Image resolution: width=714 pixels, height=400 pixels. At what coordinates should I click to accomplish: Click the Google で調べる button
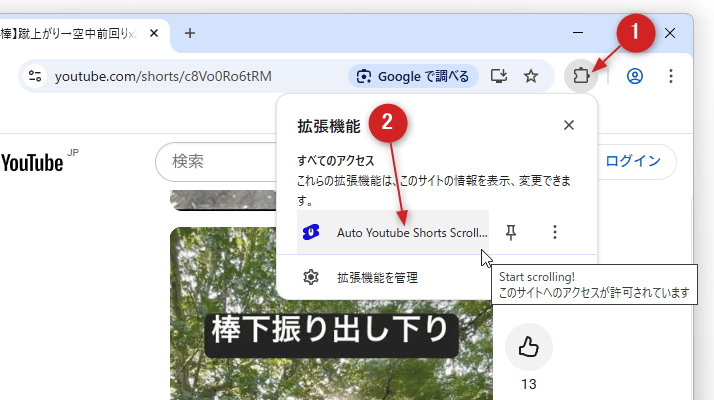pos(413,76)
